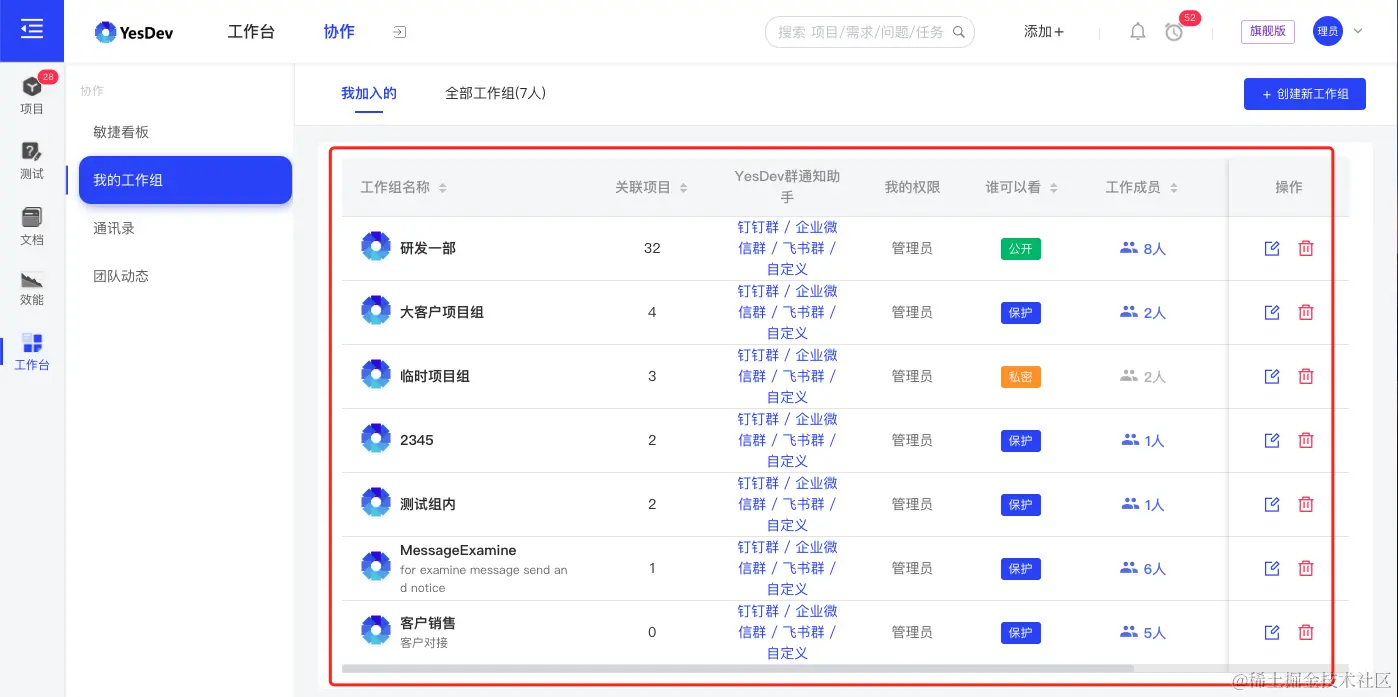
Task: Open the 测试 sidebar icon
Action: (32, 160)
